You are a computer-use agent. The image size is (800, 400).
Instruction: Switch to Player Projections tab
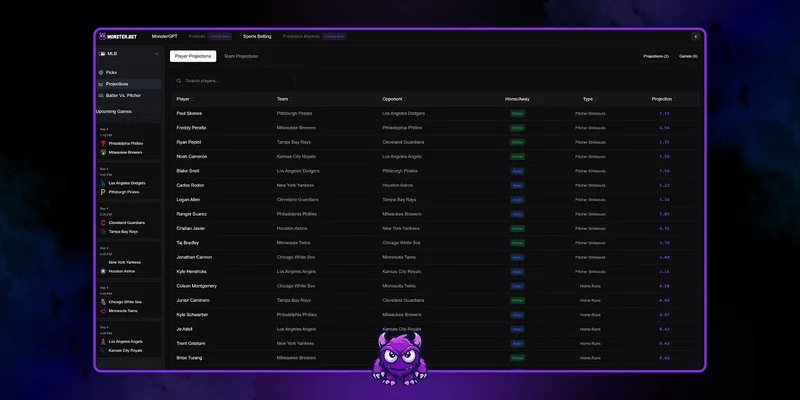point(193,56)
